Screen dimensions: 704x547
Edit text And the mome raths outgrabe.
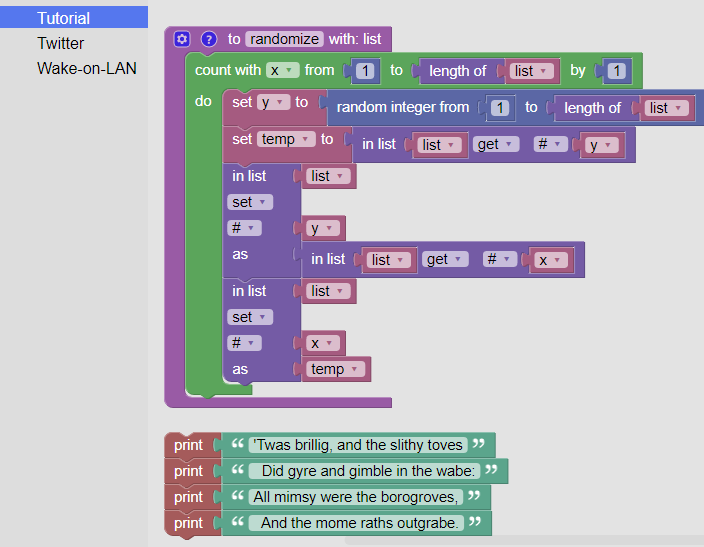pyautogui.click(x=356, y=523)
